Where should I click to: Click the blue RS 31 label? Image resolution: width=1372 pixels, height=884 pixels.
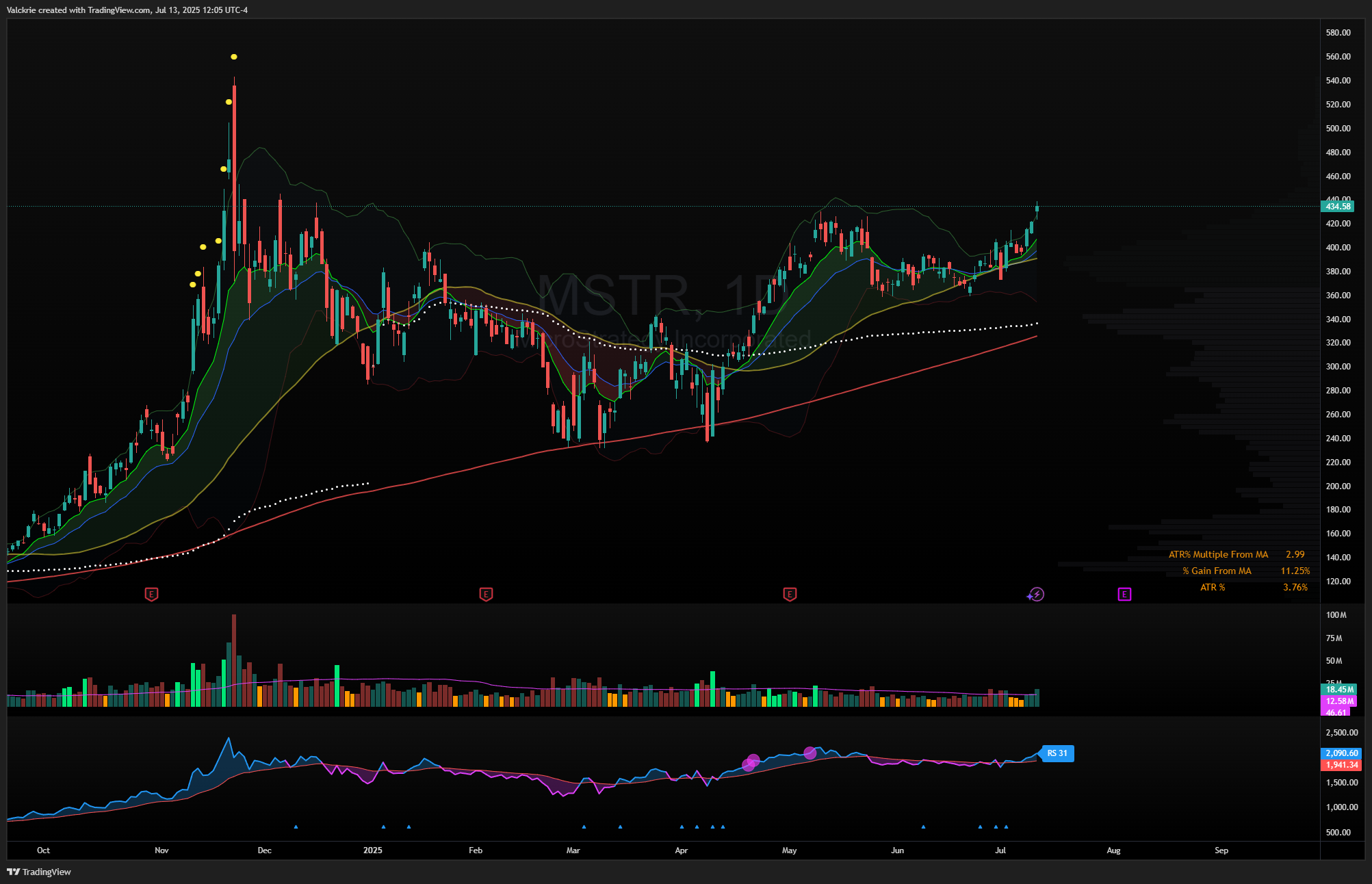(x=1057, y=753)
